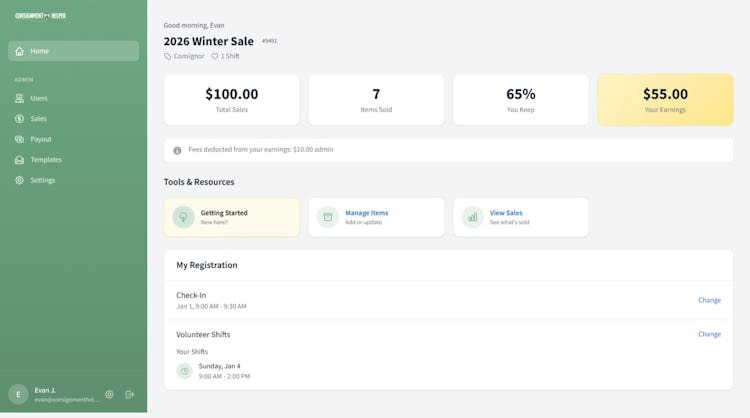Click the Consignment Helper logo
750x418 pixels.
click(x=40, y=16)
